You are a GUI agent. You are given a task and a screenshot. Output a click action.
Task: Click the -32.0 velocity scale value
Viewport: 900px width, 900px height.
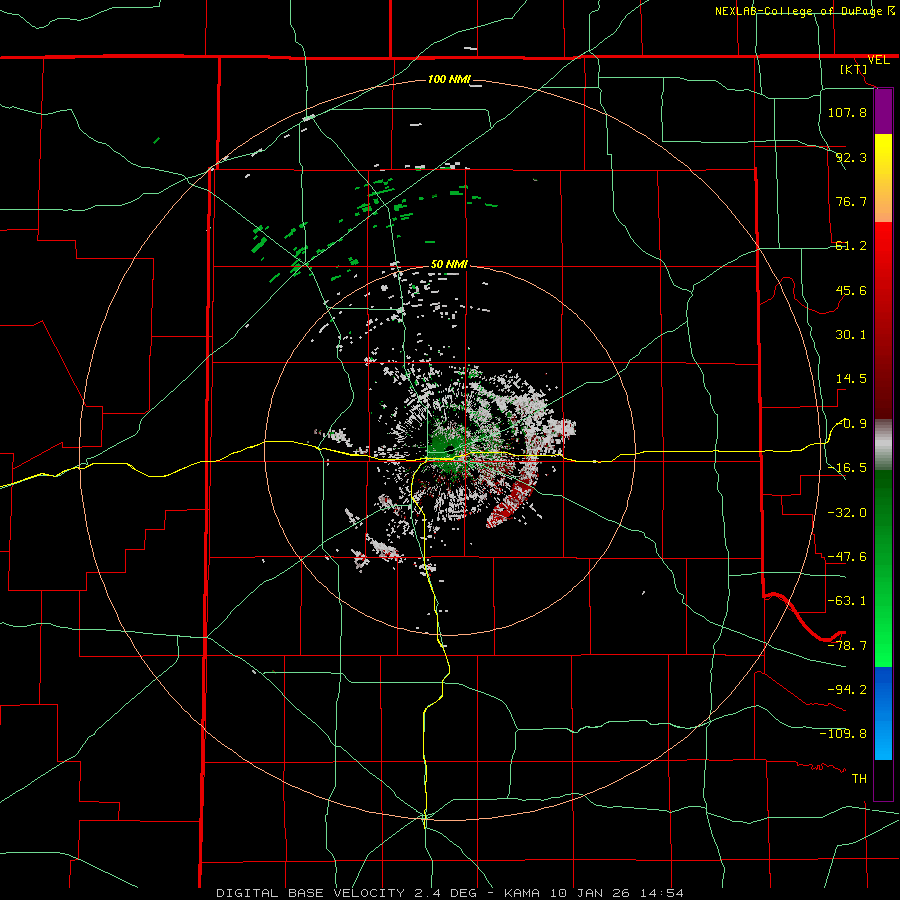point(847,513)
